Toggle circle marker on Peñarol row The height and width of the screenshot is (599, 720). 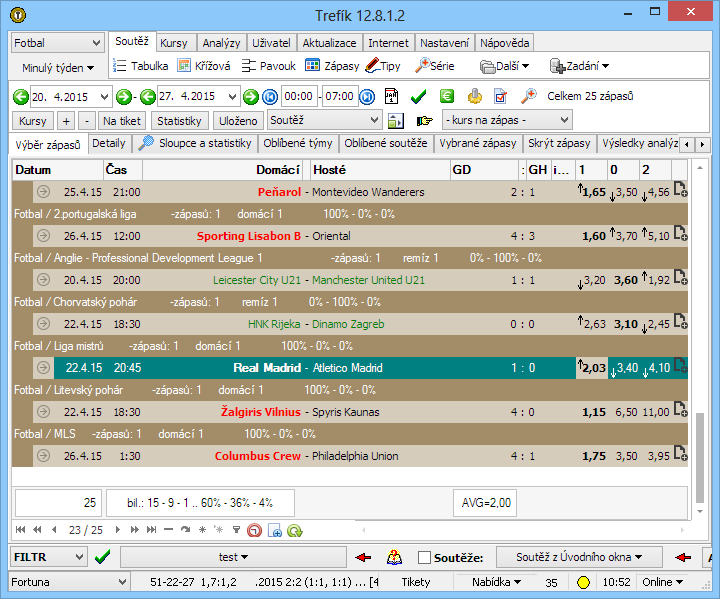coord(43,192)
